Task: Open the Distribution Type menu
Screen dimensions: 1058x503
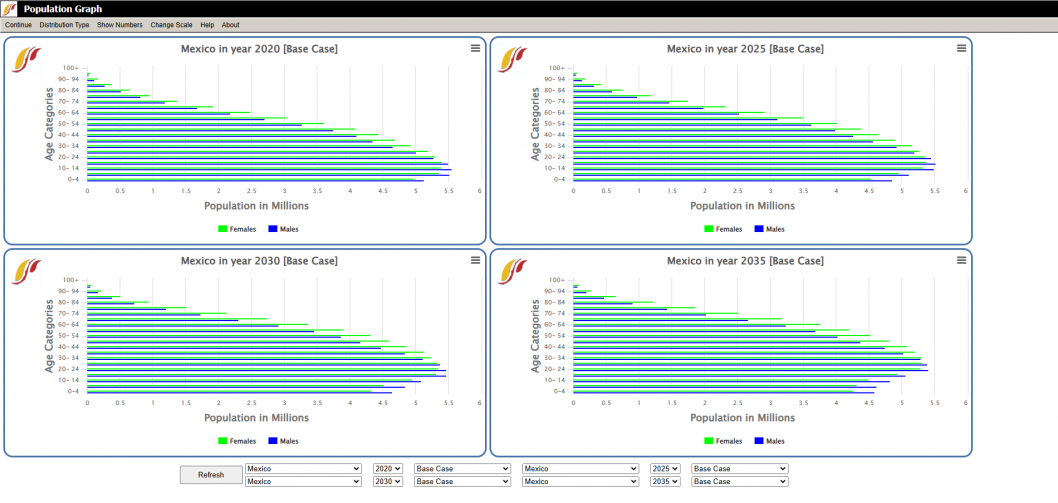Action: tap(64, 25)
